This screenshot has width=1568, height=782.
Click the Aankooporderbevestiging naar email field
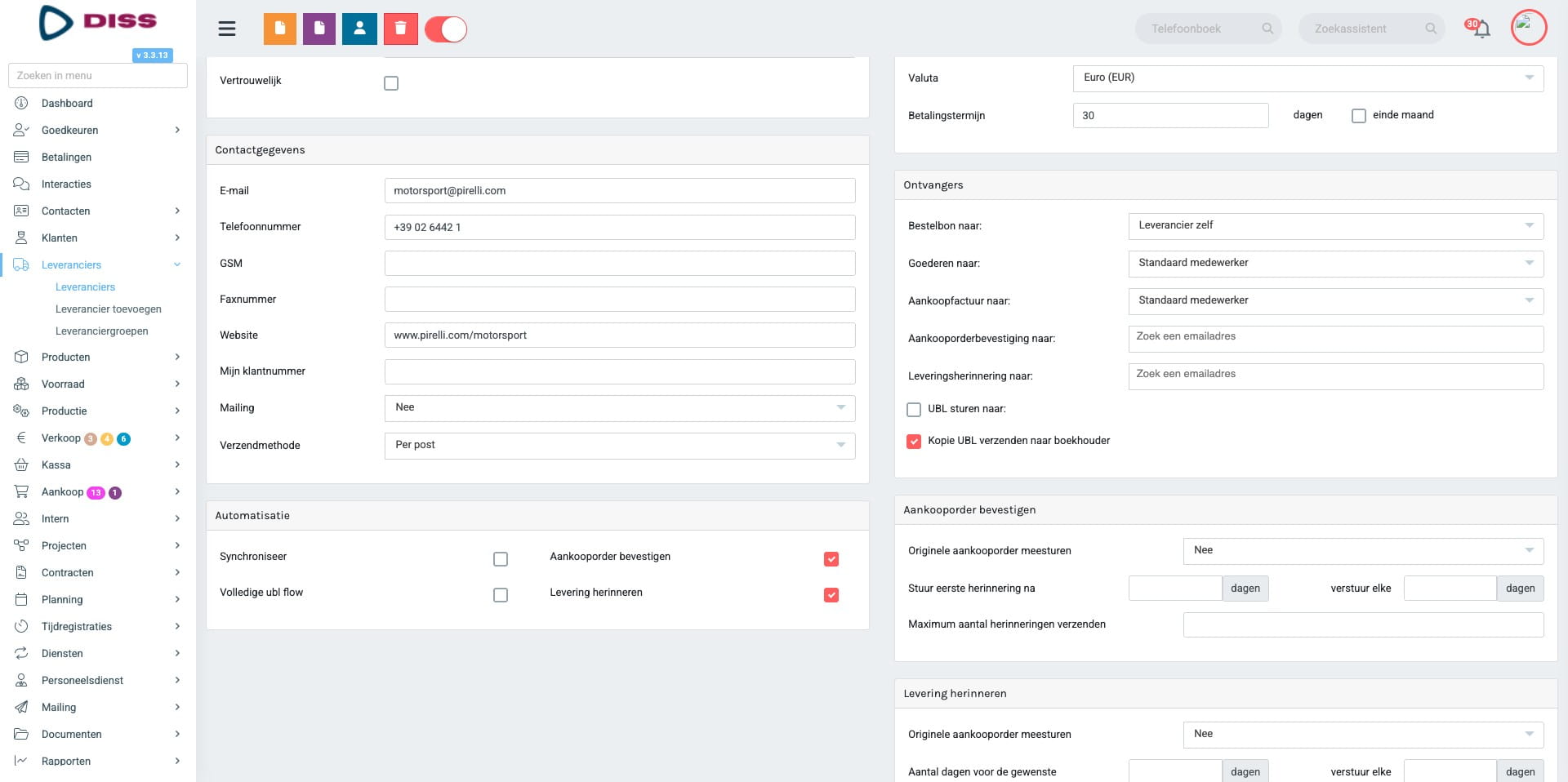click(x=1336, y=339)
